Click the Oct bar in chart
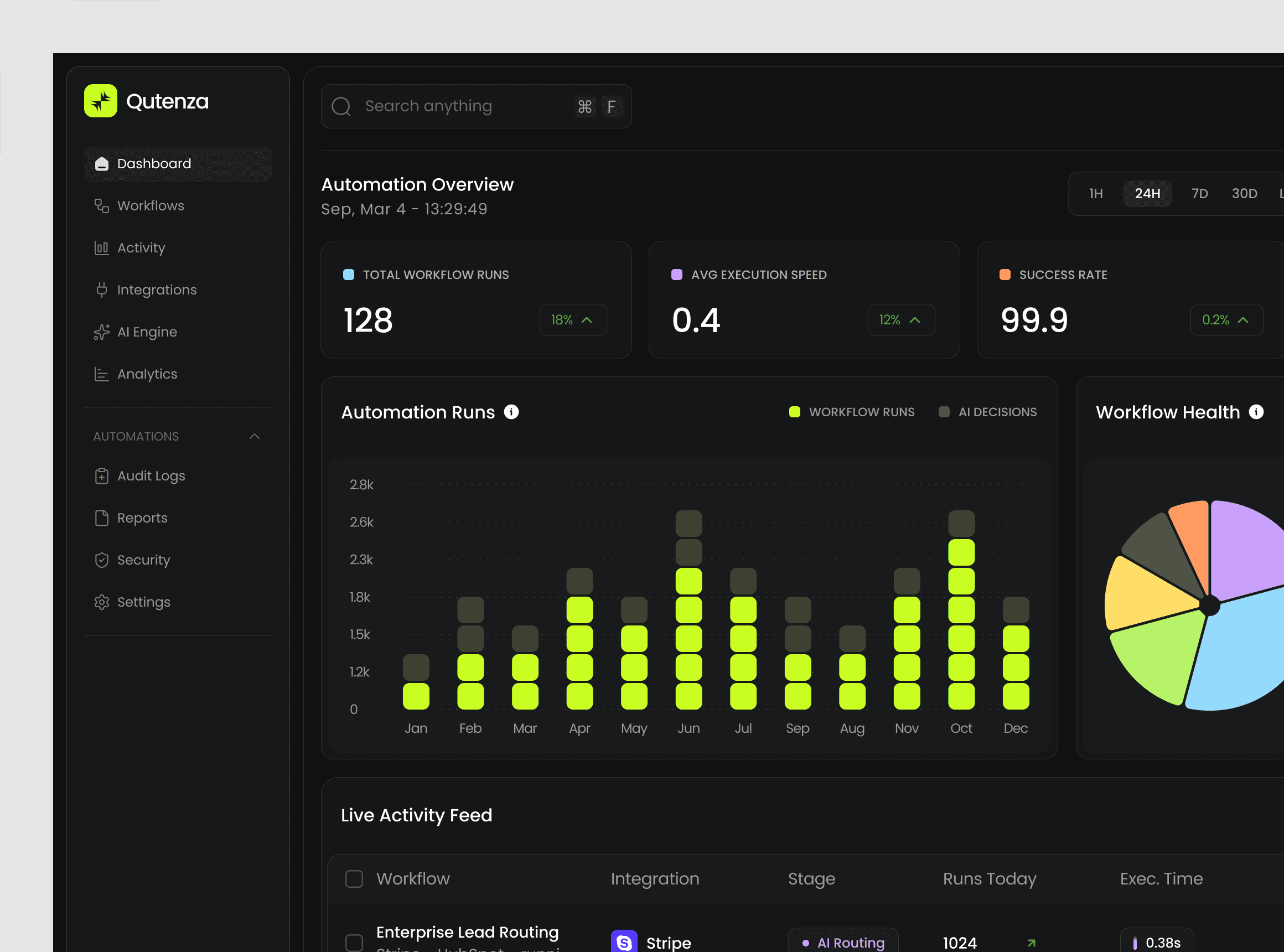The width and height of the screenshot is (1284, 952). point(961,610)
